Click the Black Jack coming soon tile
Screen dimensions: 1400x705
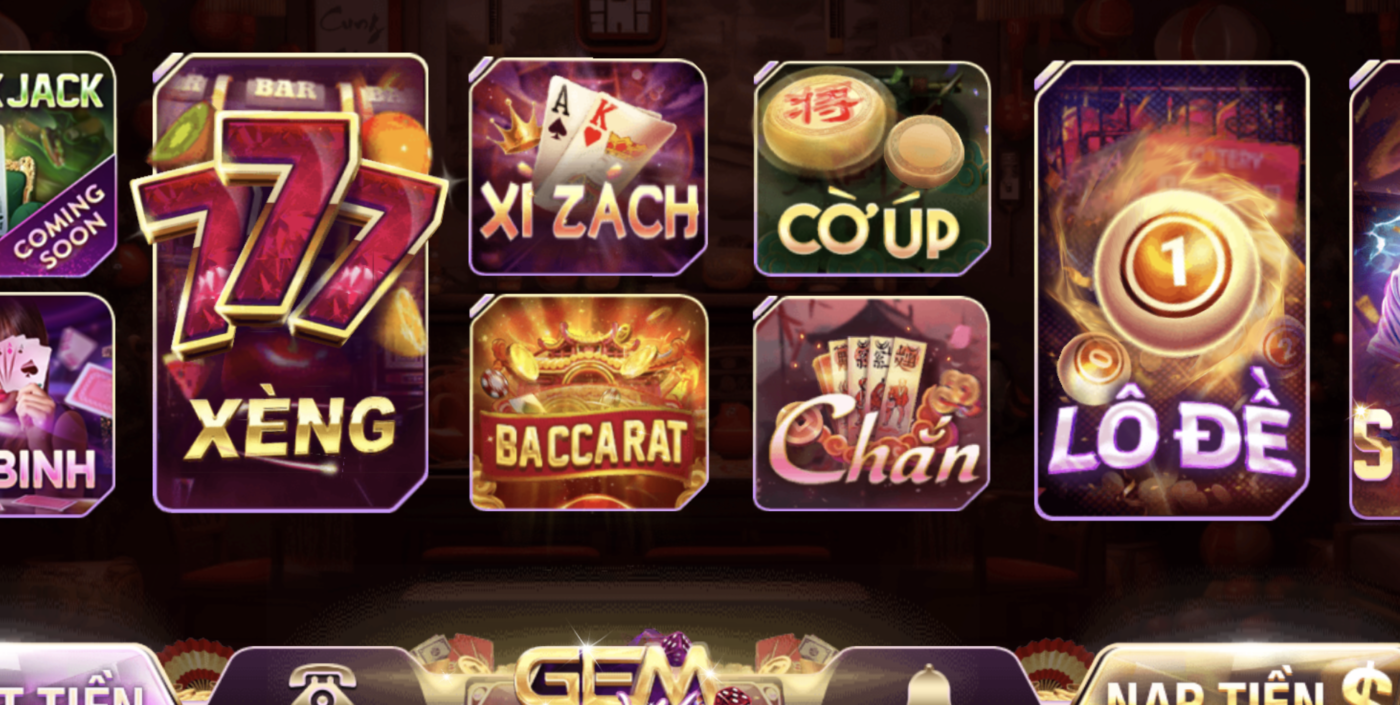point(57,164)
